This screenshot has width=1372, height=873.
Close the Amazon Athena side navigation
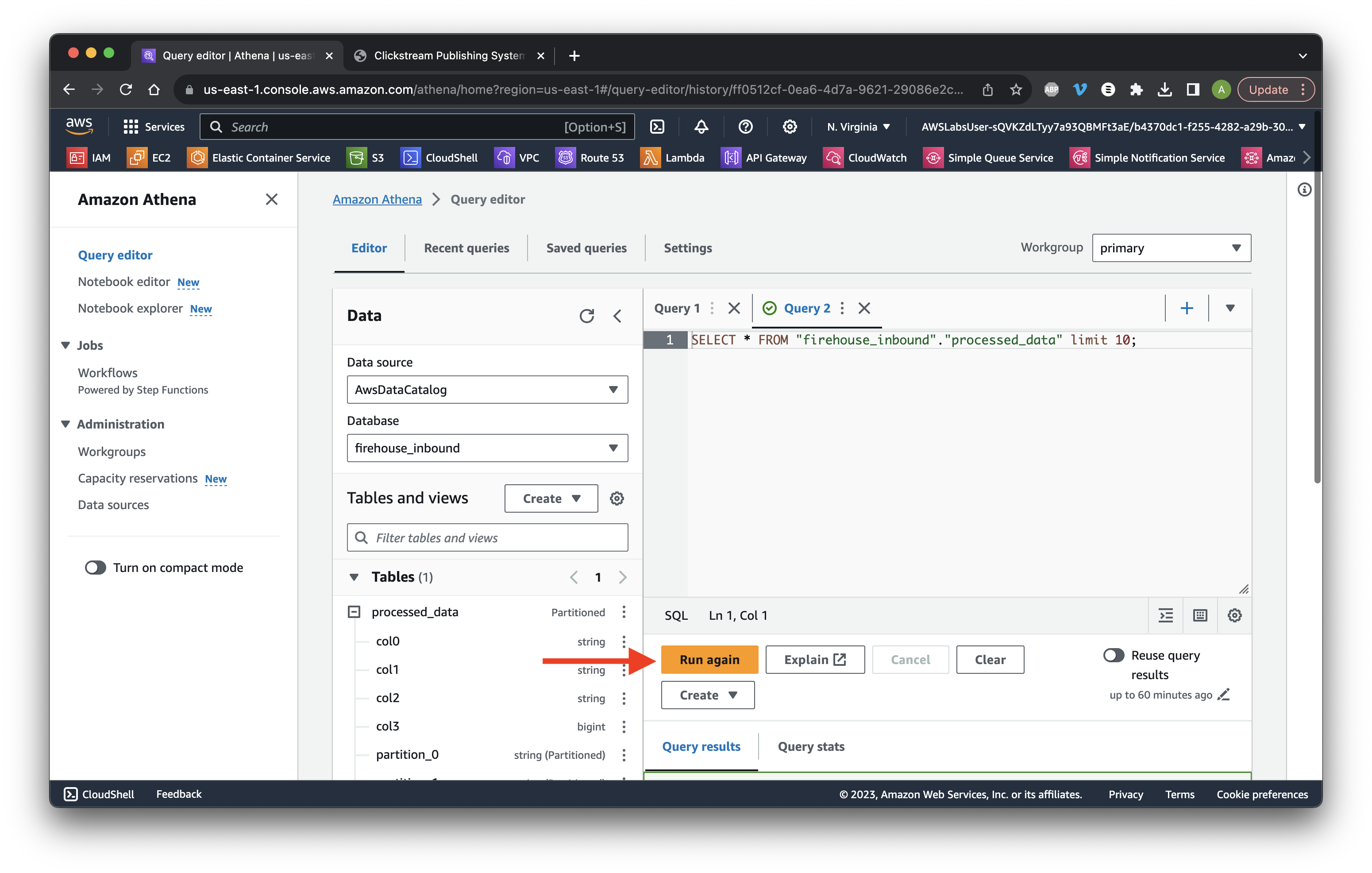(x=272, y=200)
